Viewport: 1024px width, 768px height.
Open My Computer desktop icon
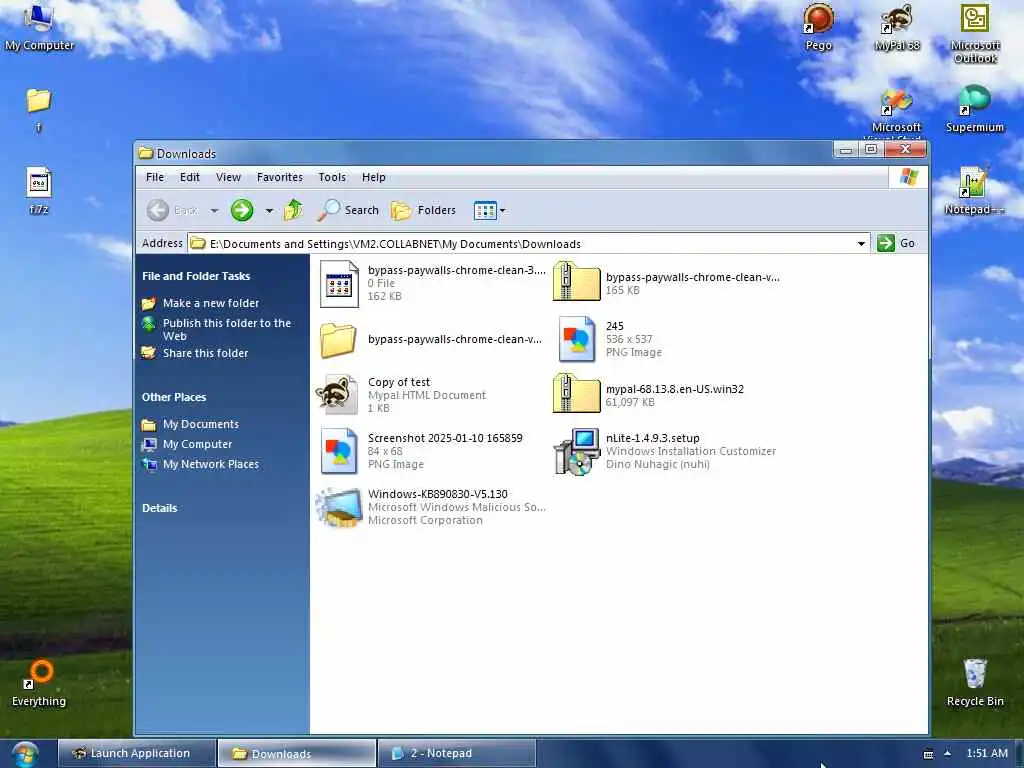click(x=39, y=26)
